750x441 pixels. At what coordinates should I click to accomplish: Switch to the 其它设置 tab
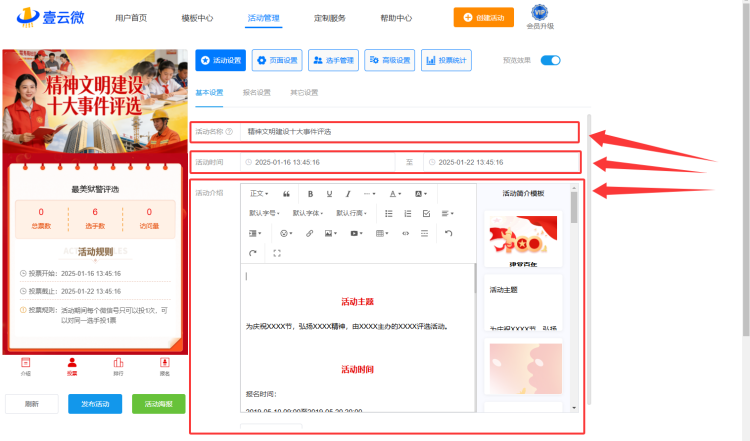[x=304, y=92]
